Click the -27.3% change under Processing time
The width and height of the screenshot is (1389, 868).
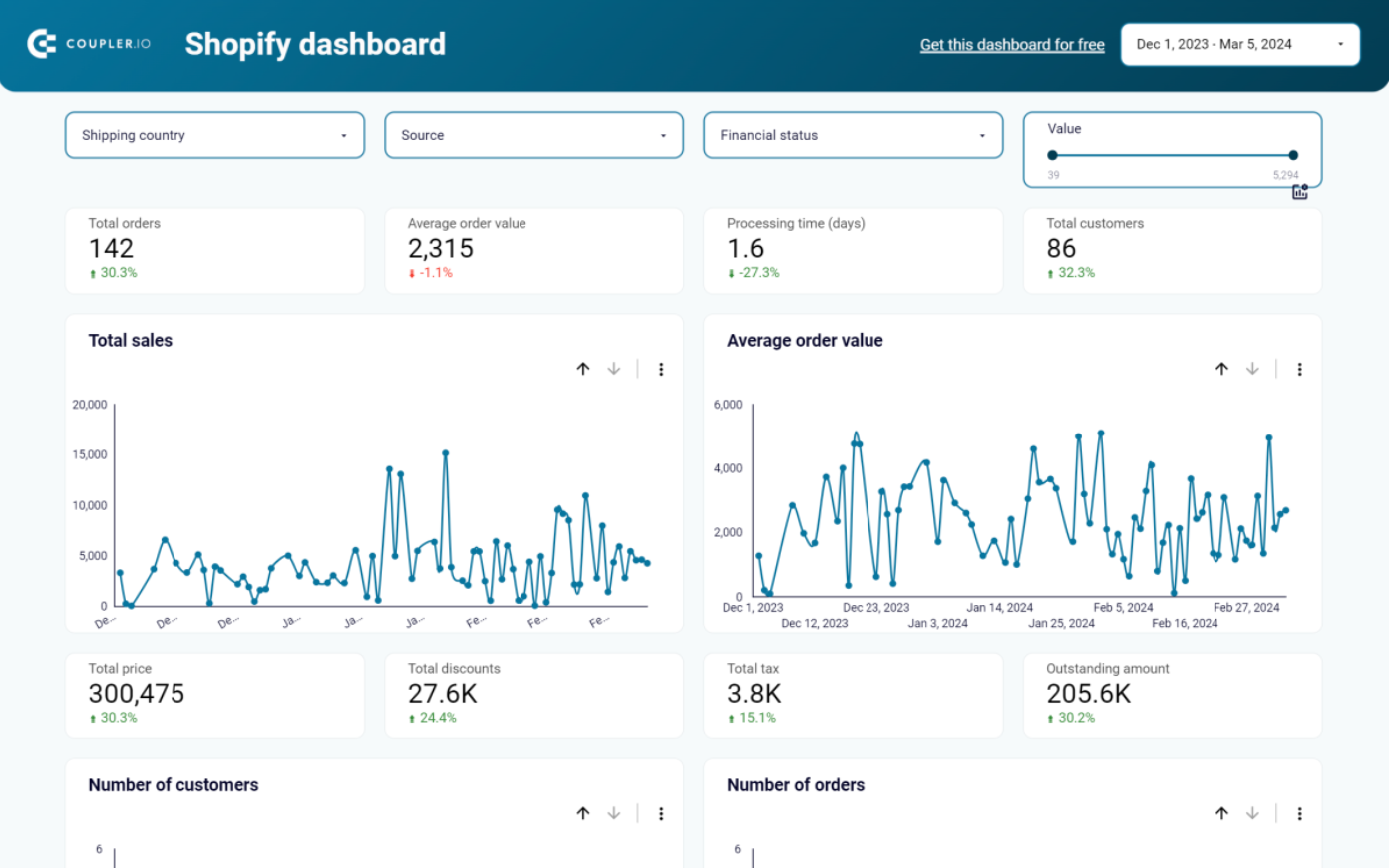(754, 272)
